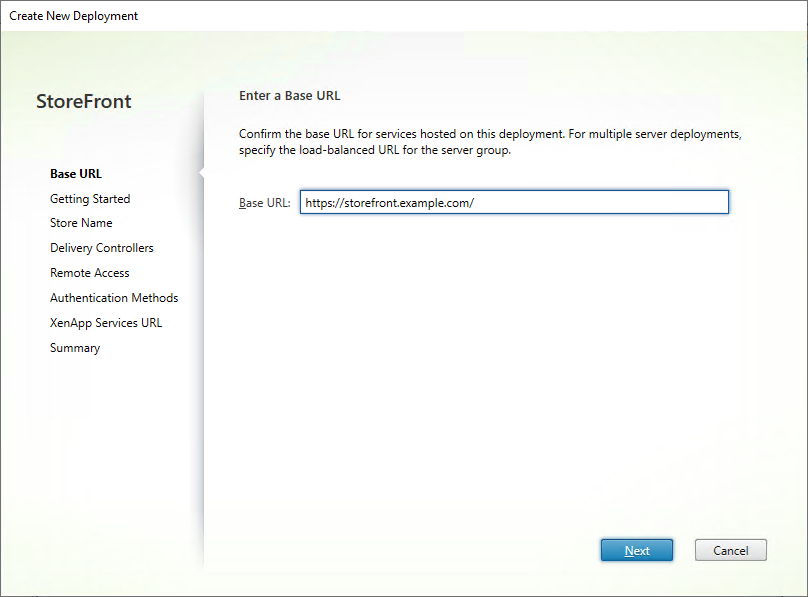Select the Getting Started step
808x597 pixels.
[x=89, y=198]
